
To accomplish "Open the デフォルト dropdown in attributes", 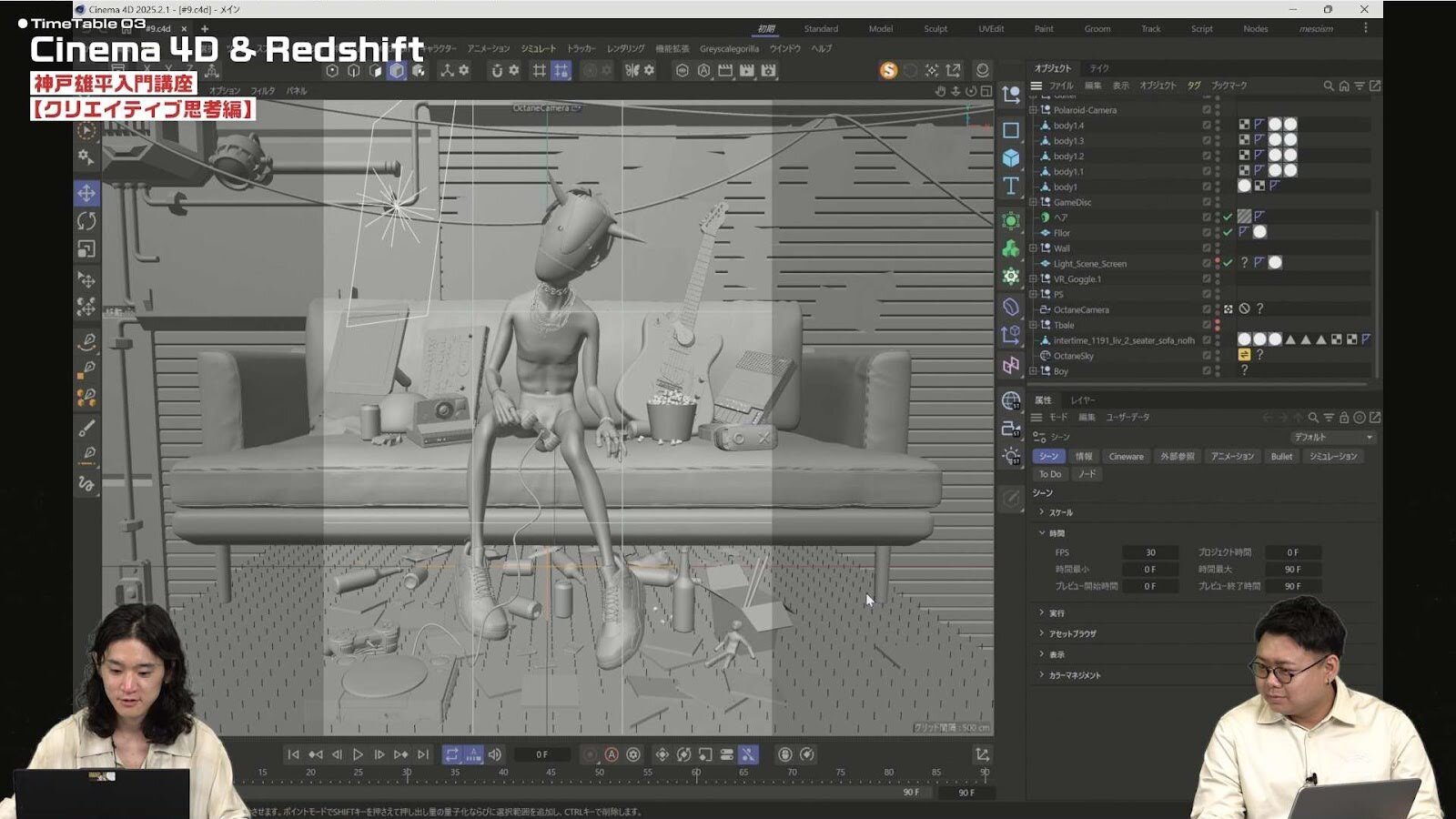I will point(1333,438).
